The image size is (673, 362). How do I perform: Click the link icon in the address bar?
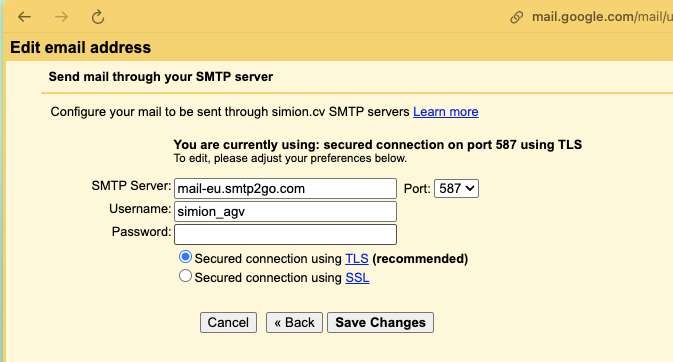pos(516,17)
